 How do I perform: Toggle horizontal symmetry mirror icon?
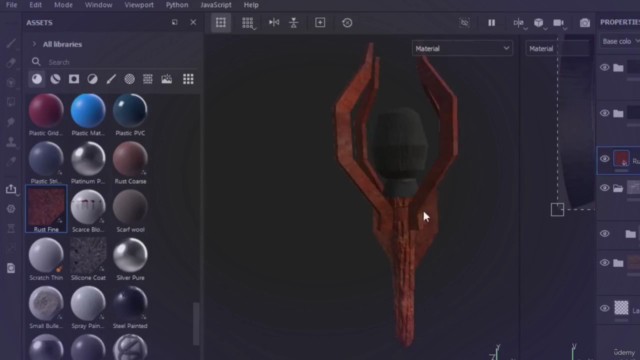point(274,22)
